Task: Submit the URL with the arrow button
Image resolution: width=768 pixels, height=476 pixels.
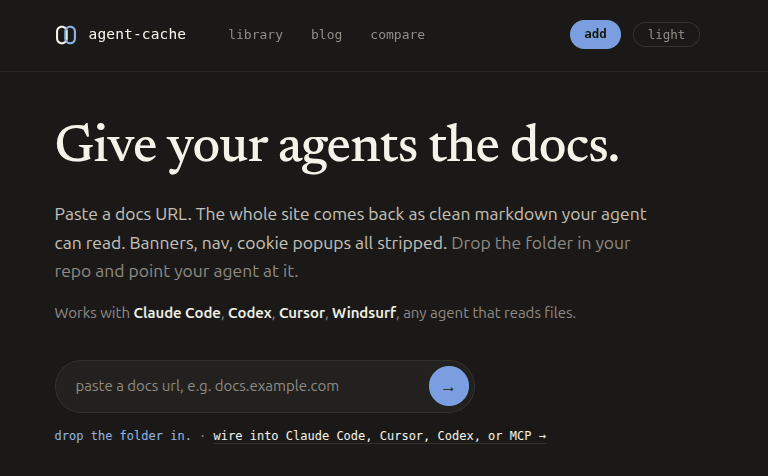Action: (449, 386)
